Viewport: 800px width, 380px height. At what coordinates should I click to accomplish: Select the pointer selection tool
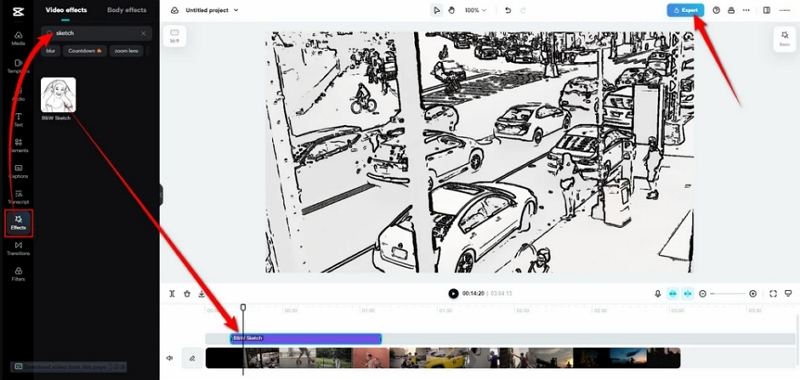click(x=436, y=10)
